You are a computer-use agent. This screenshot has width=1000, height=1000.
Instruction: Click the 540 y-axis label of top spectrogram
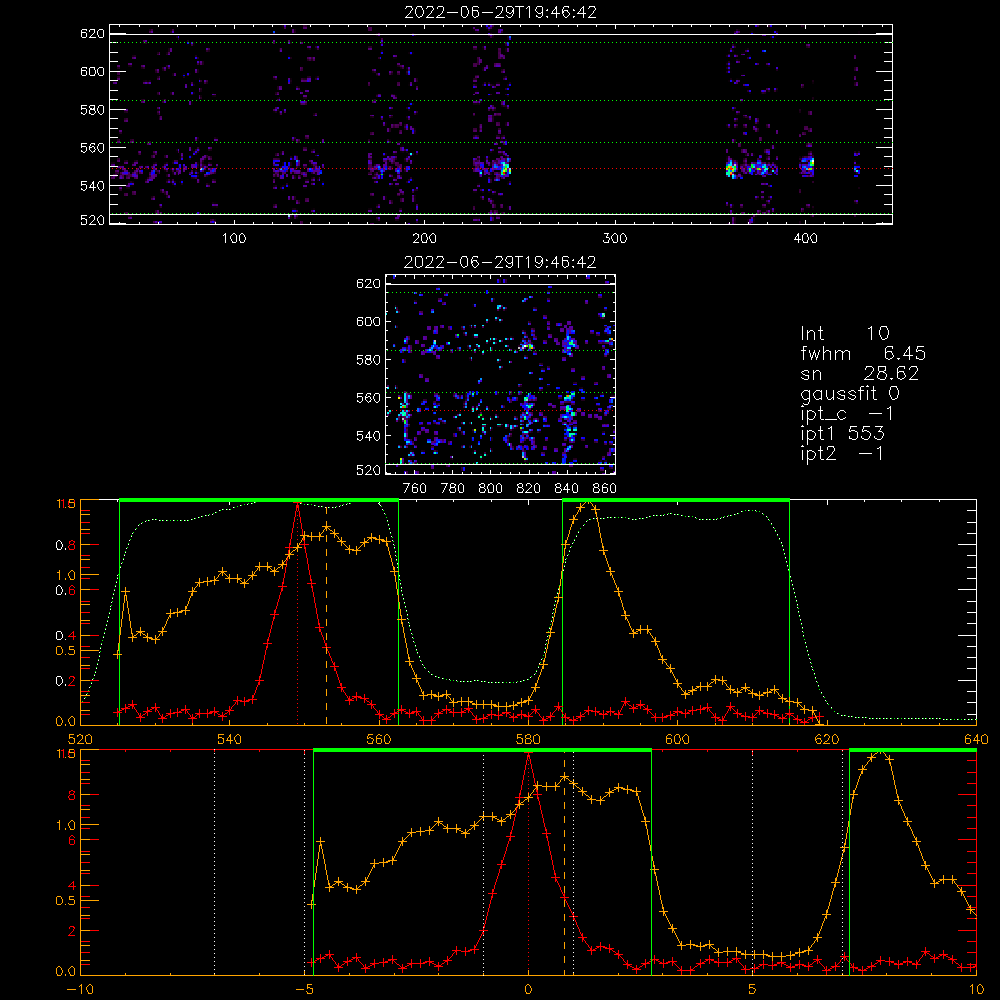[x=92, y=186]
